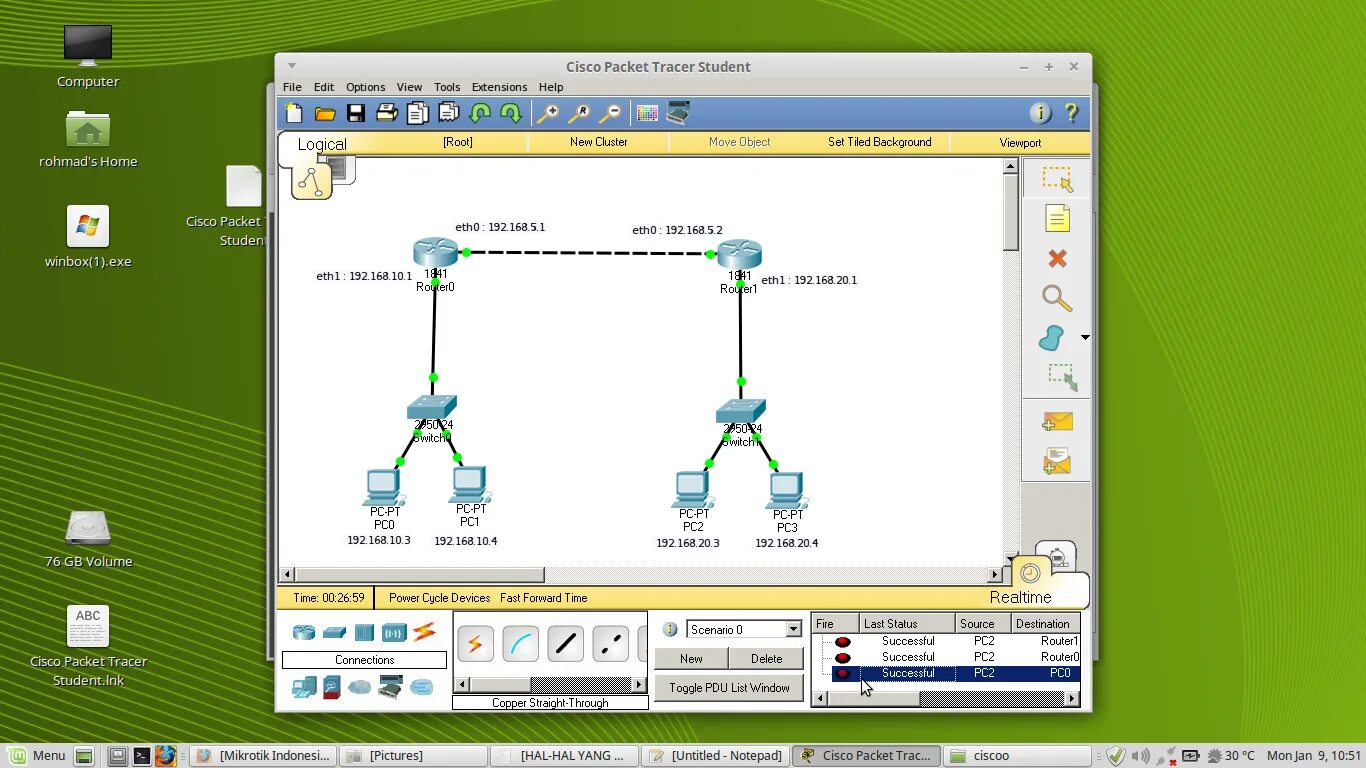Click the Paste toolbar icon
The width and height of the screenshot is (1366, 768).
tap(449, 113)
